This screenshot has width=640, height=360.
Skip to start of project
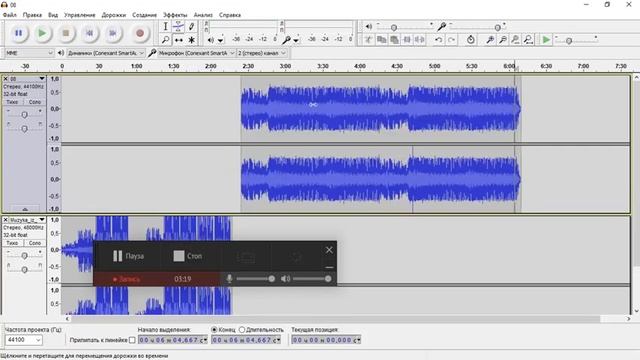pos(89,33)
